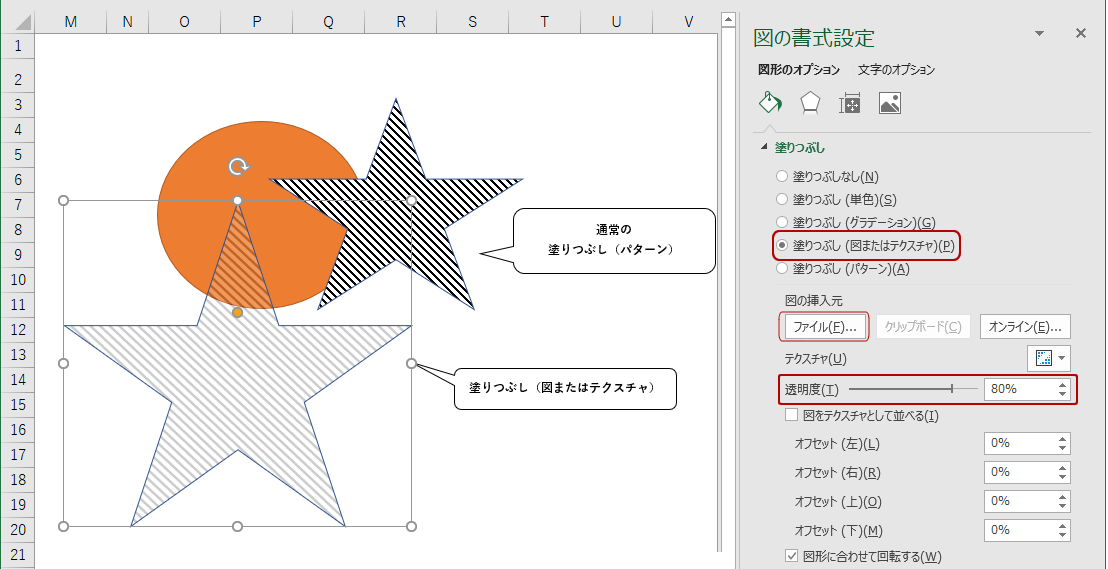
Task: Click the rotation handle above the star
Action: 239,167
